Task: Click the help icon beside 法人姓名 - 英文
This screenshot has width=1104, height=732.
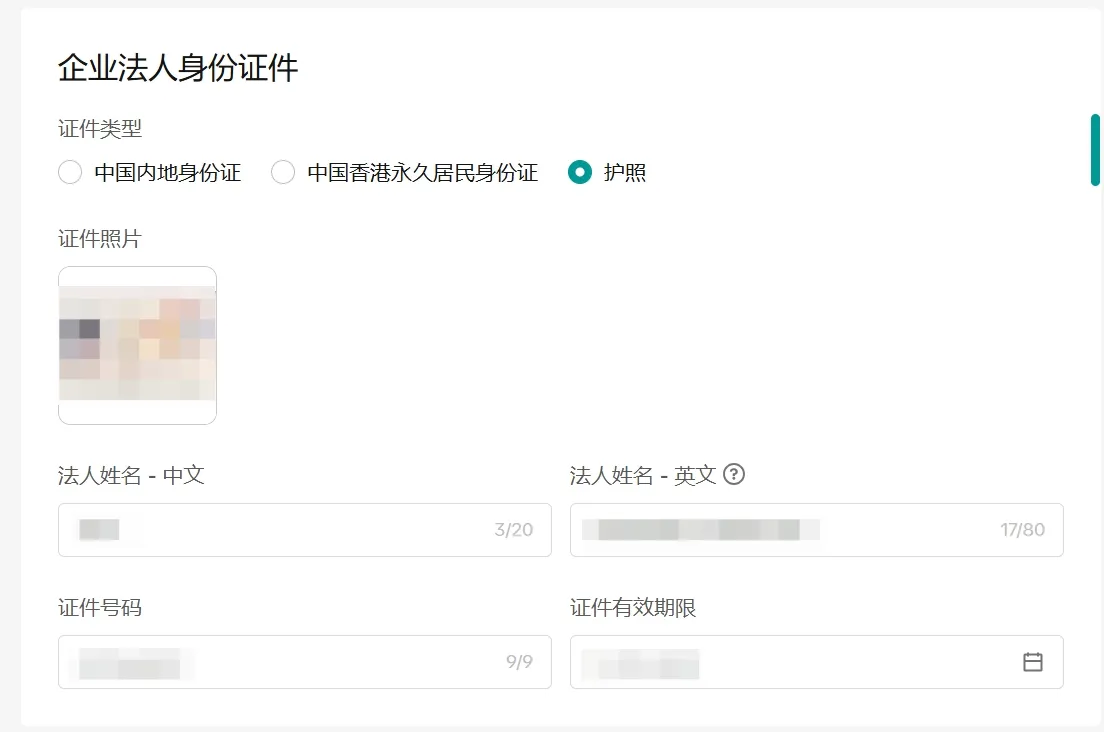Action: (x=733, y=475)
